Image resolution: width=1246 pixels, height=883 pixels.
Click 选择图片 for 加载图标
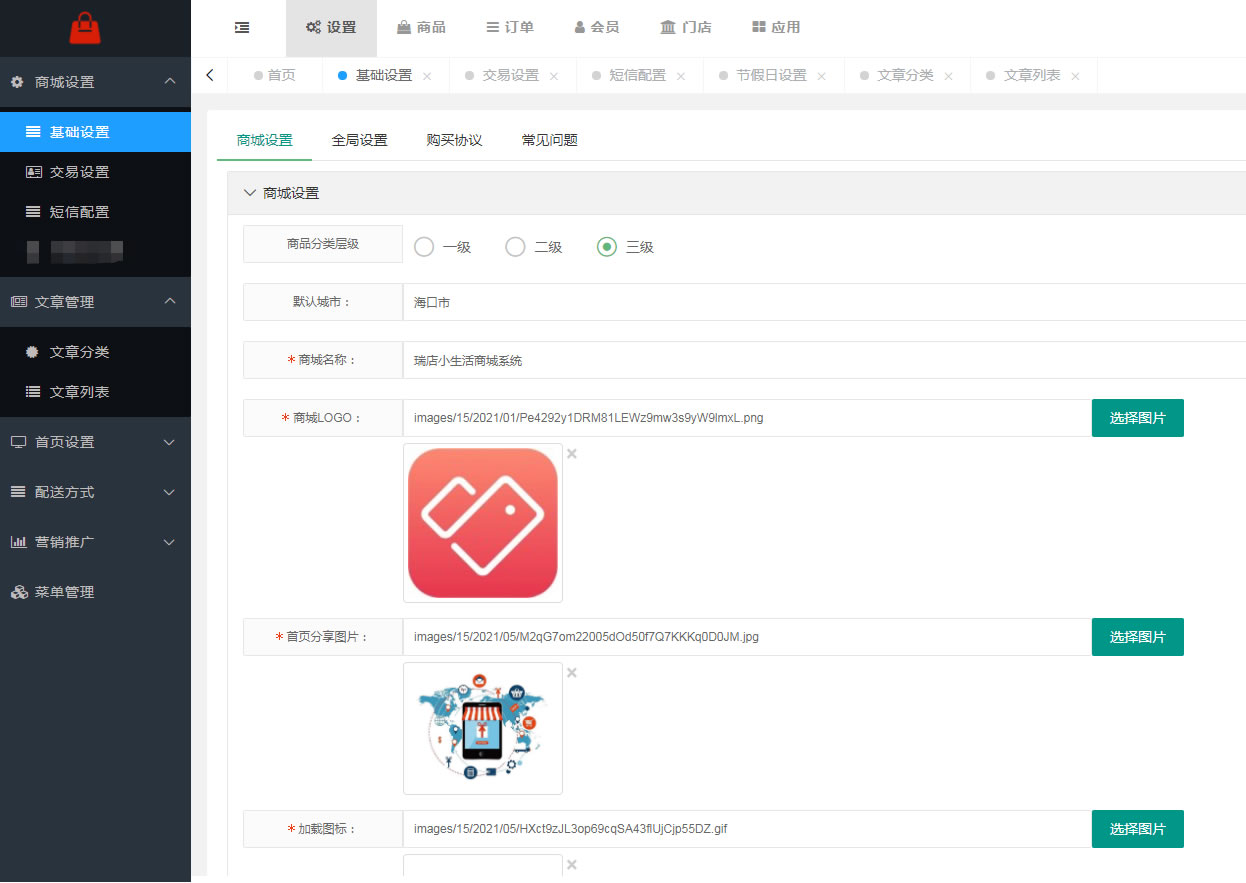1138,829
